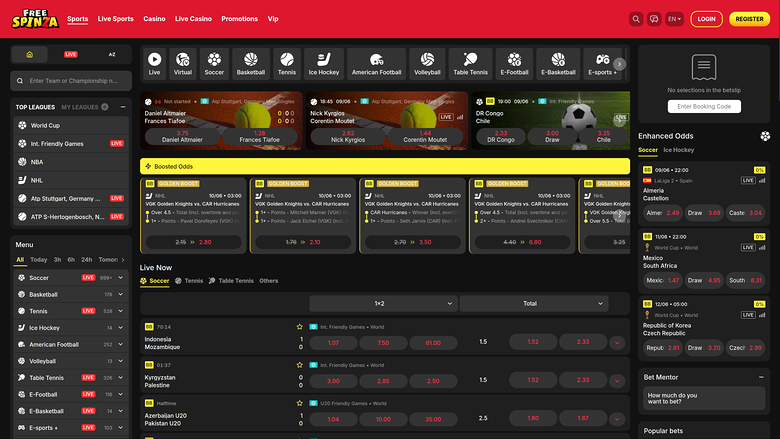Switch Live Now to Tennis tab
780x439 pixels.
click(189, 281)
